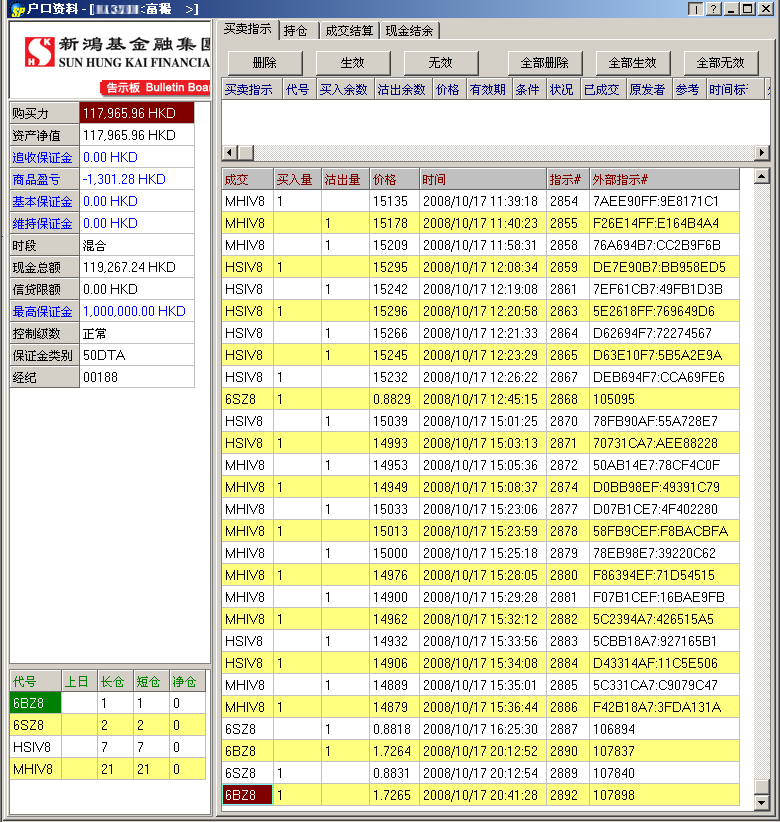Click the 状况 column header

tap(564, 90)
